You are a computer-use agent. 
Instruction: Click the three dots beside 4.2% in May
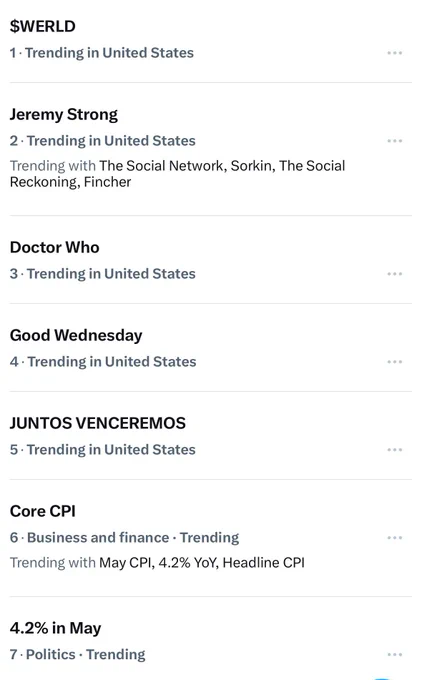[395, 654]
